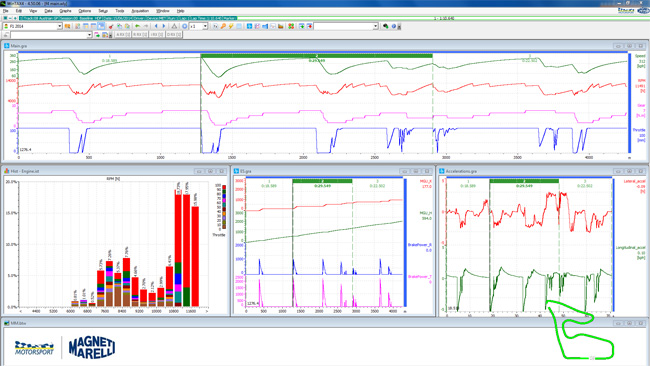
Task: Click the red and green four-square toolbar icon
Action: click(291, 26)
